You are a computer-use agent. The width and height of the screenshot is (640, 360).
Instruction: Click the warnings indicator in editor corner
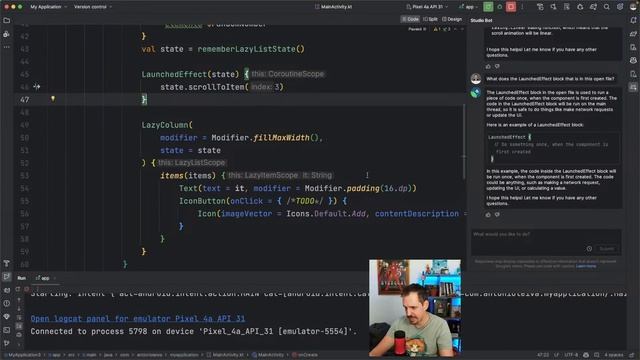coord(442,29)
